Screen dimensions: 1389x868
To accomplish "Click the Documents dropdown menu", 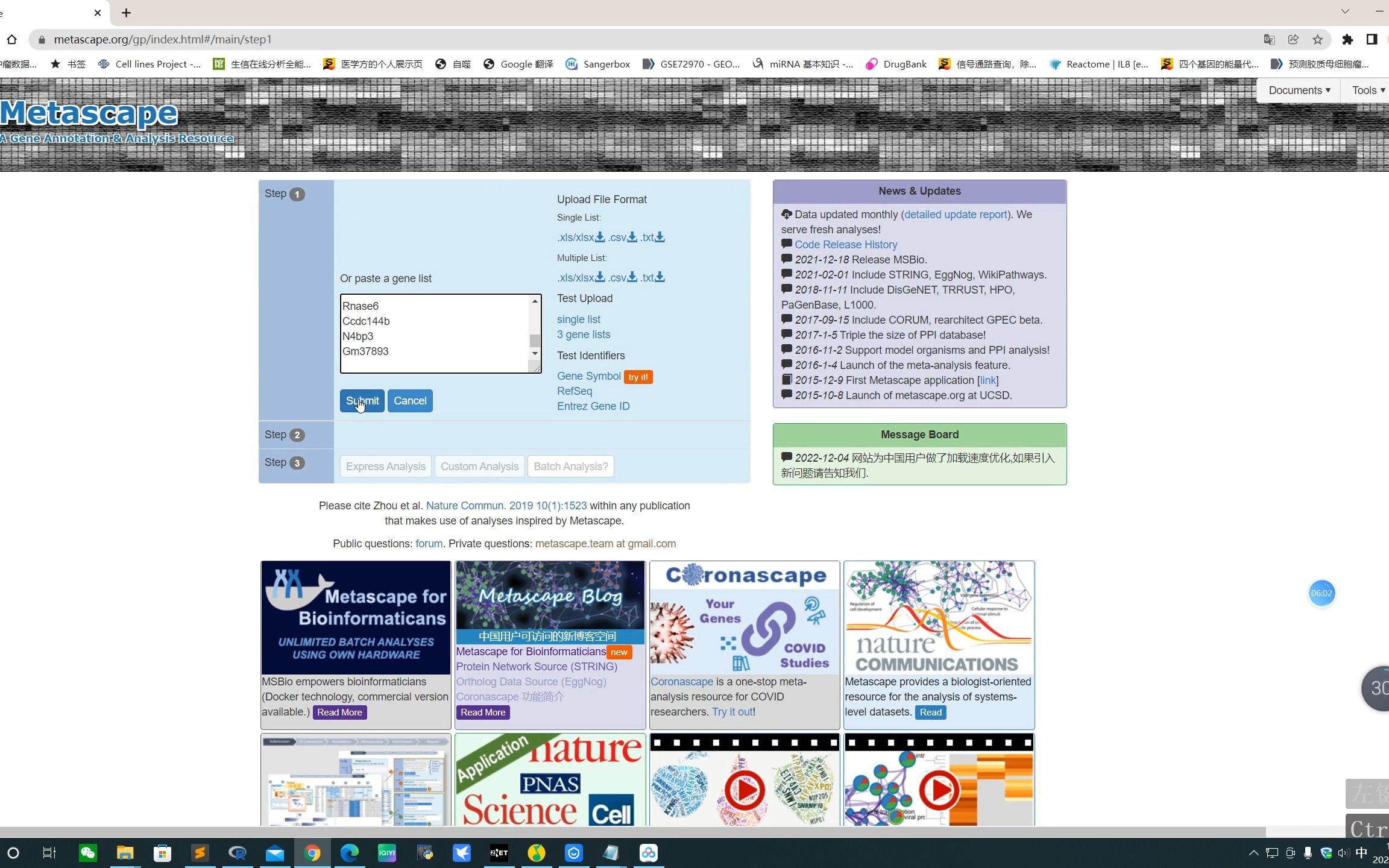I will click(x=1300, y=90).
